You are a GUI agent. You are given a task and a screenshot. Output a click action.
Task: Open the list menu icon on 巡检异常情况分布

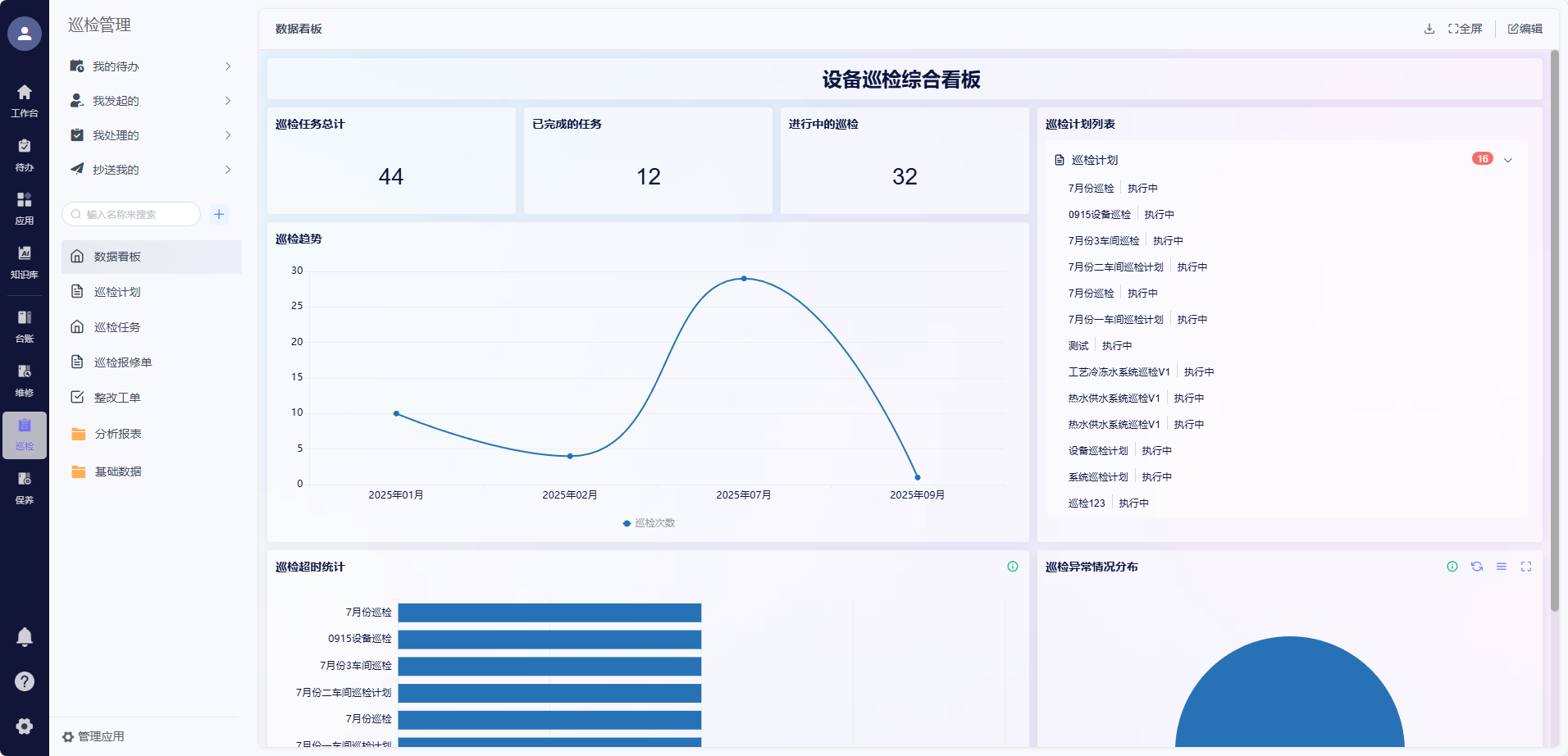1502,567
